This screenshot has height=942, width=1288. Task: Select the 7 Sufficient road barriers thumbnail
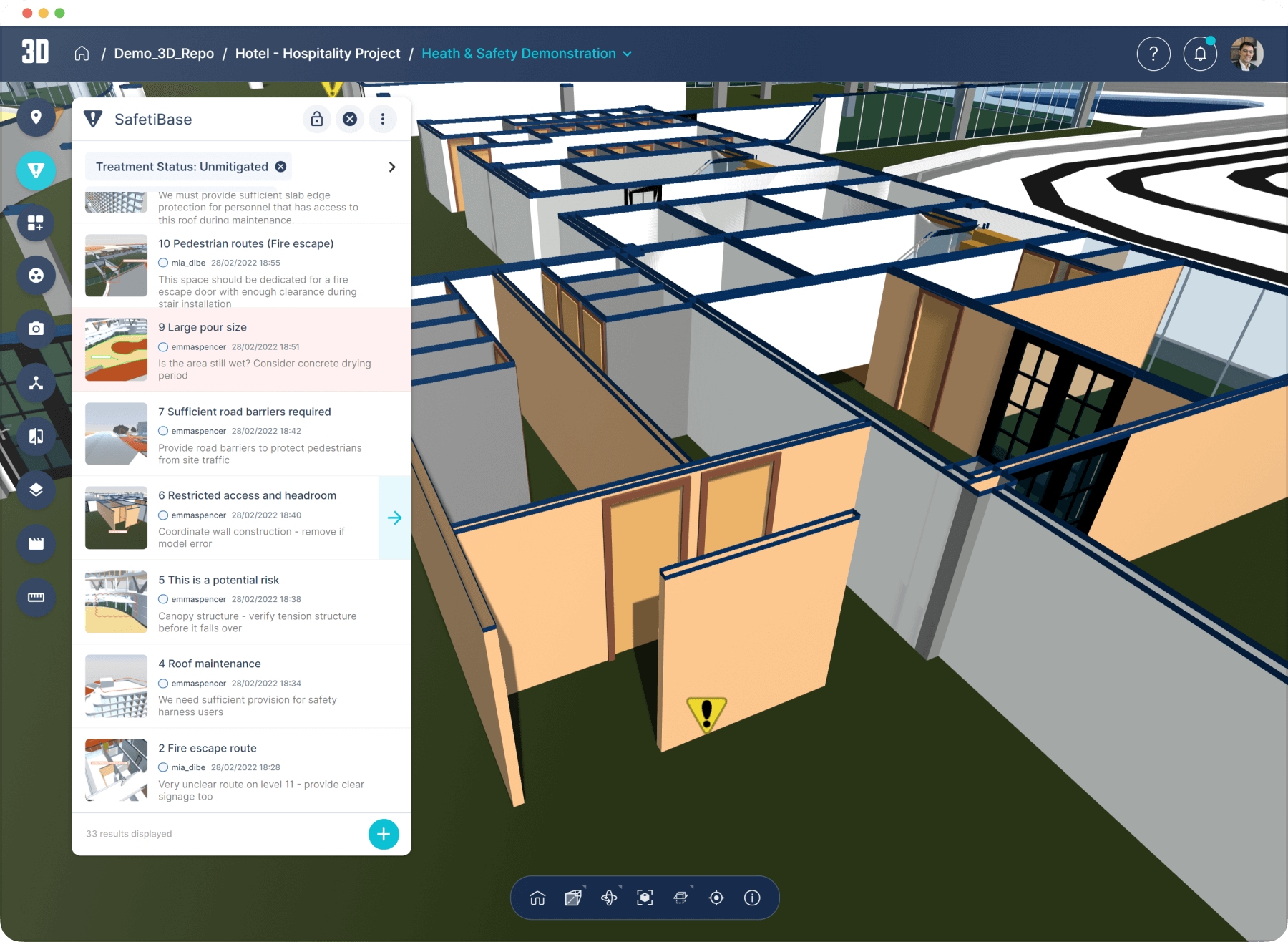tap(116, 434)
